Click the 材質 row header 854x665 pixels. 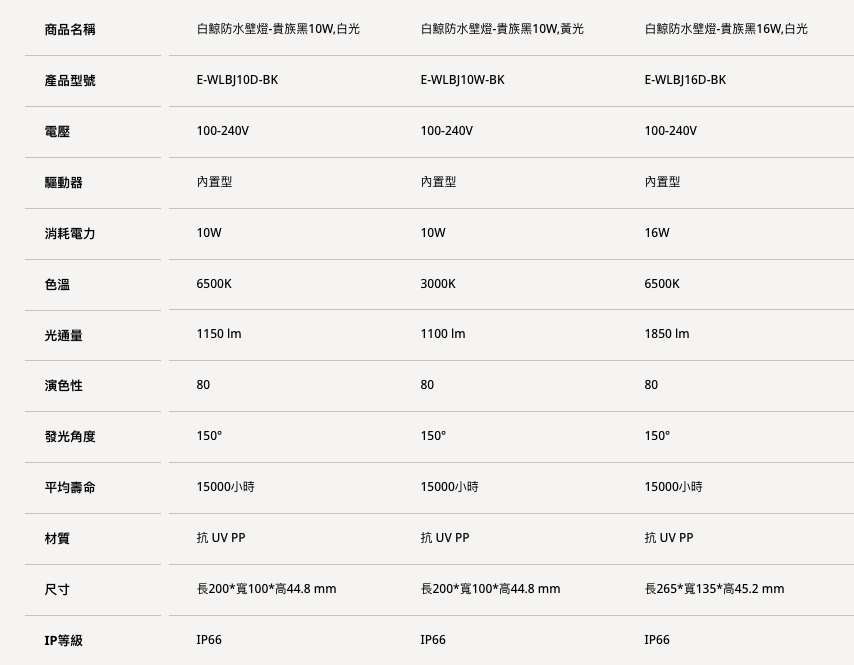tap(57, 539)
